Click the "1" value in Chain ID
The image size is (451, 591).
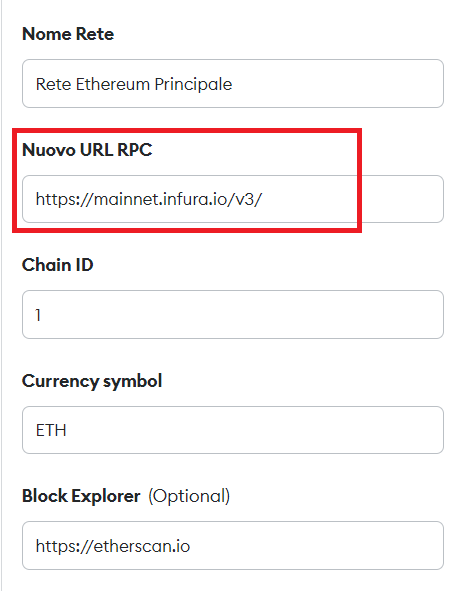(x=38, y=315)
